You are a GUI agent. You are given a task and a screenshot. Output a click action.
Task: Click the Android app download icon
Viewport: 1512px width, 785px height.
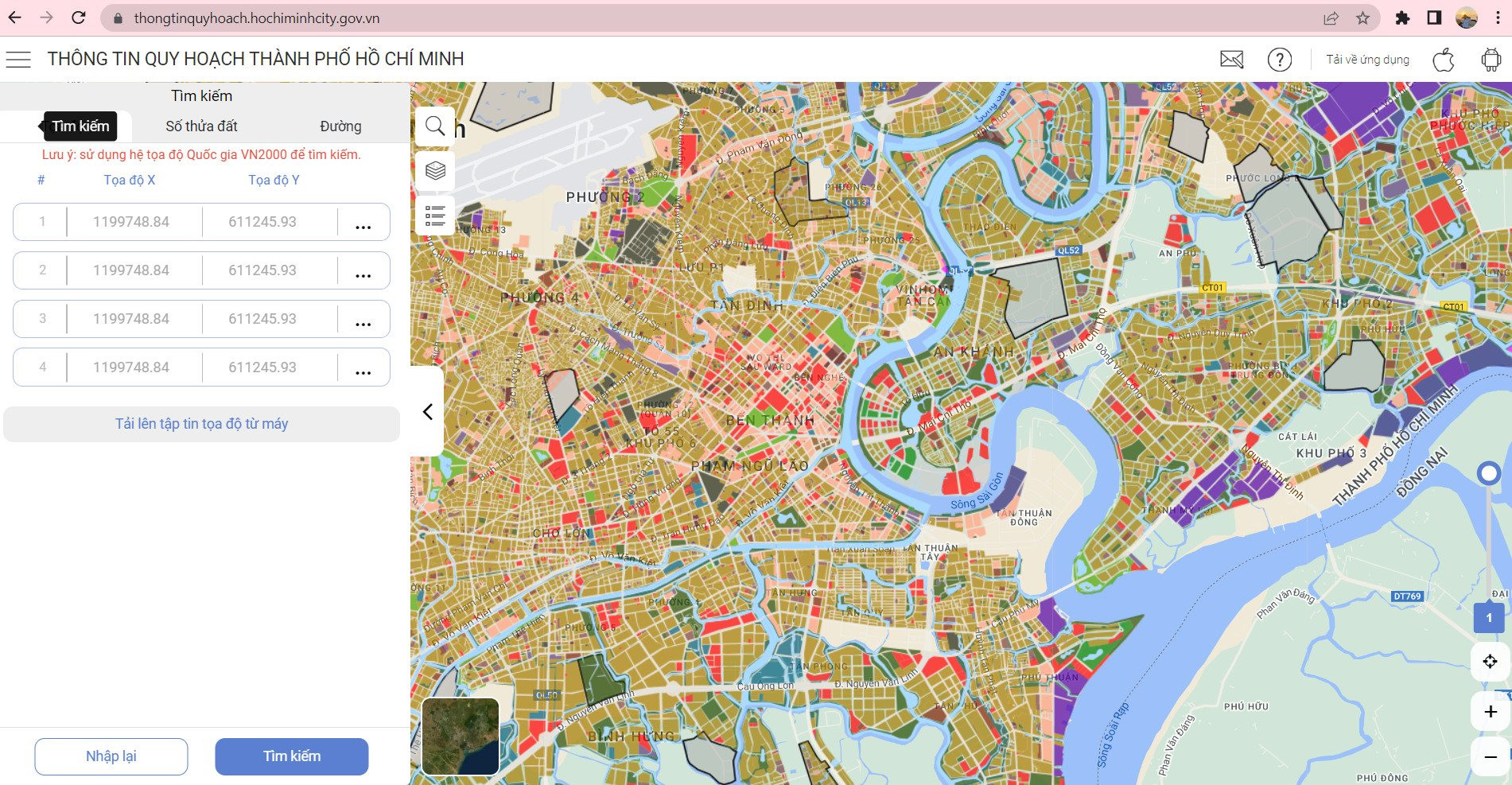(x=1491, y=60)
